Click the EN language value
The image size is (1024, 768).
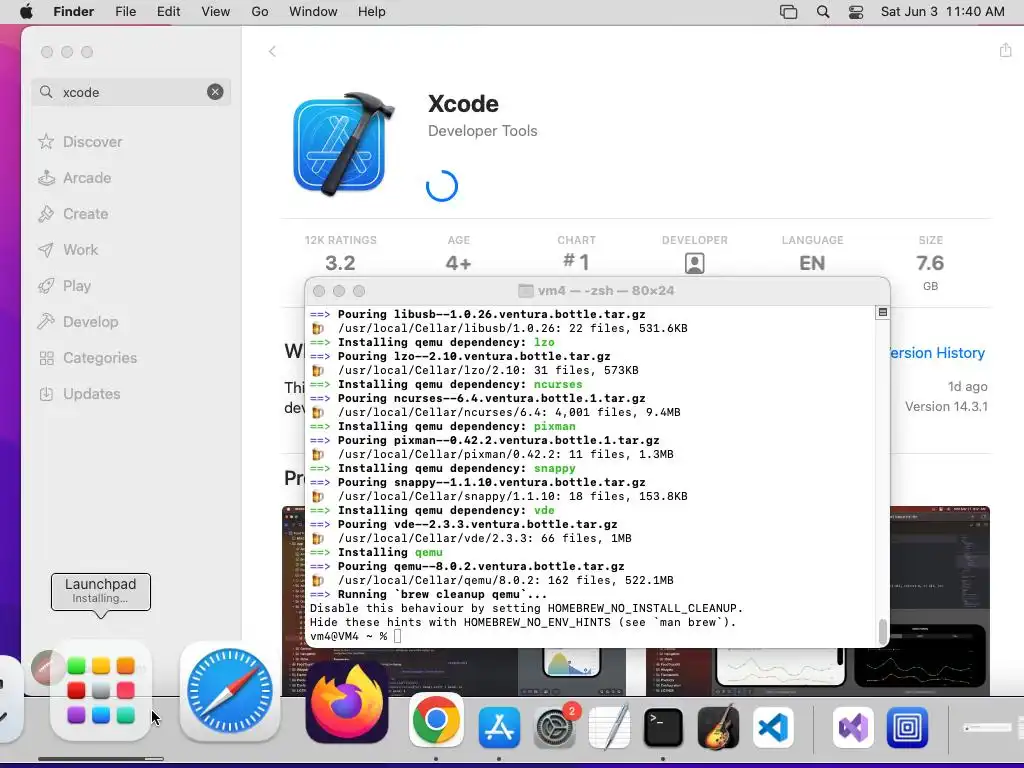tap(812, 263)
